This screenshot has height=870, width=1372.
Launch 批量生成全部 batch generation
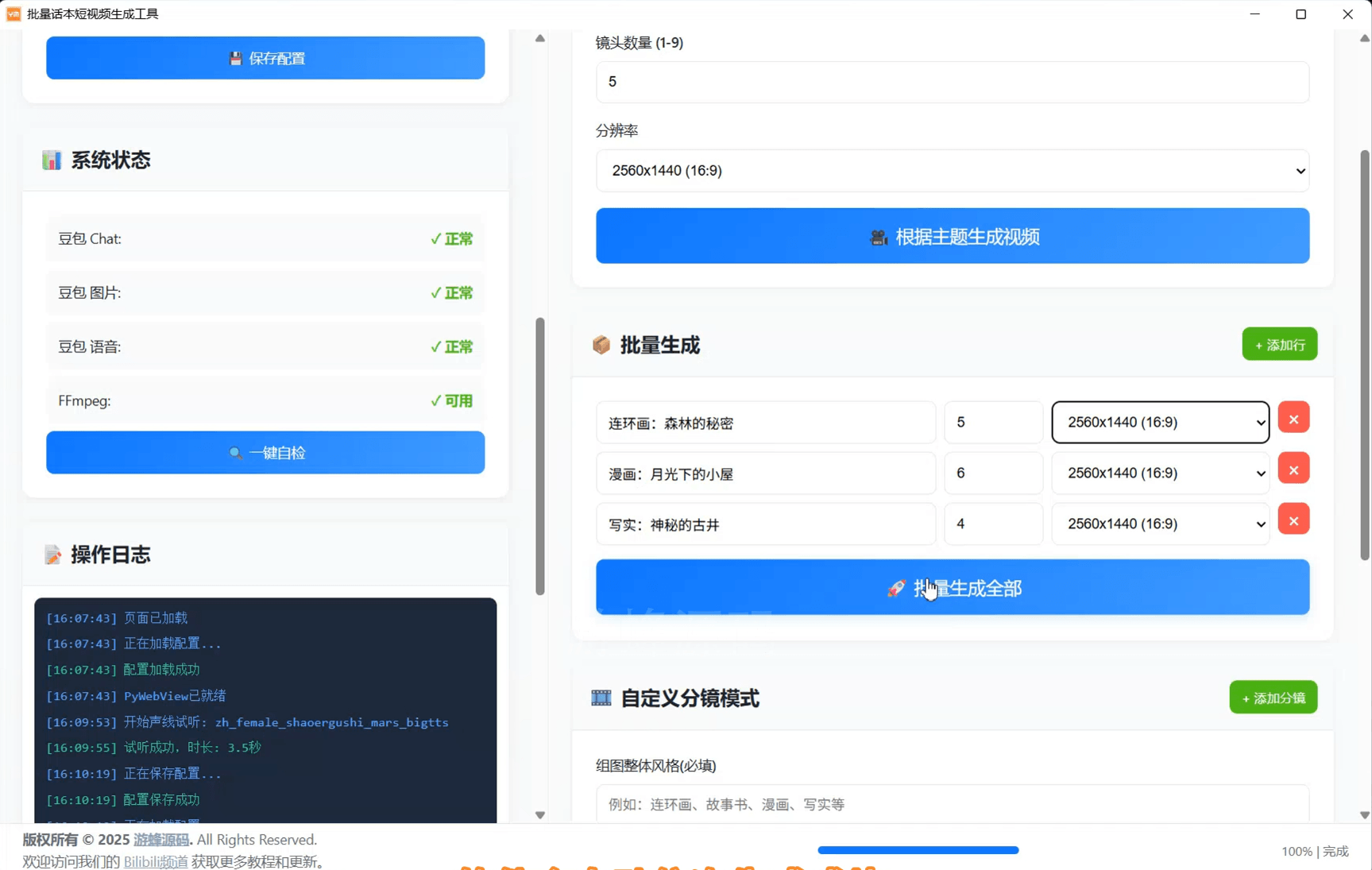953,588
